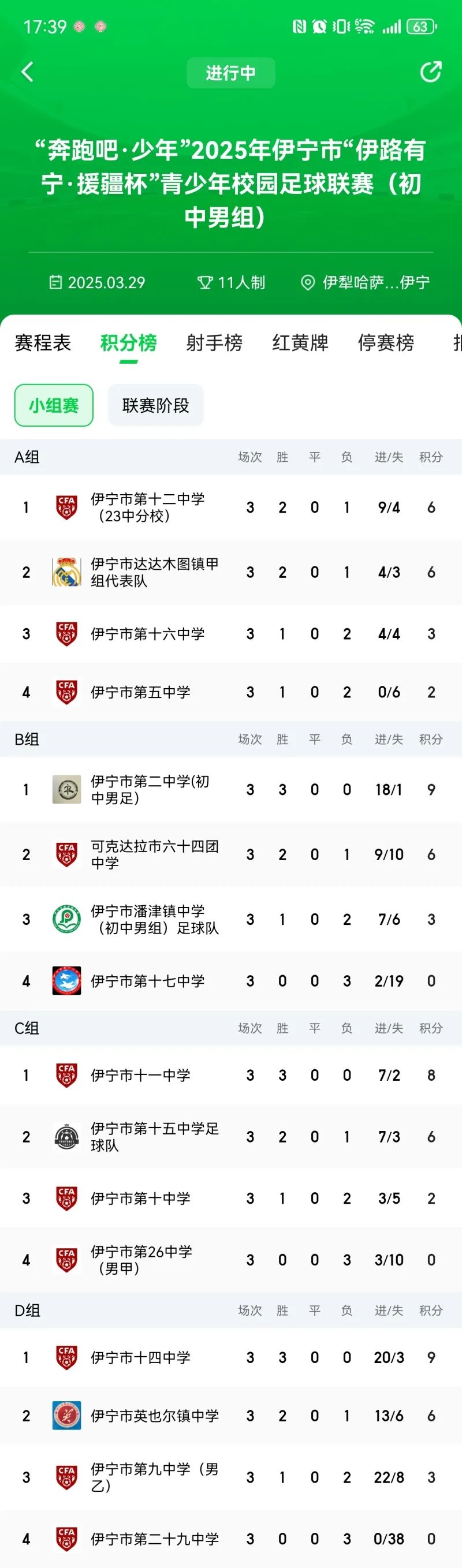Viewport: 462px width, 1568px height.
Task: Open the 射手榜 tab
Action: pos(214,344)
